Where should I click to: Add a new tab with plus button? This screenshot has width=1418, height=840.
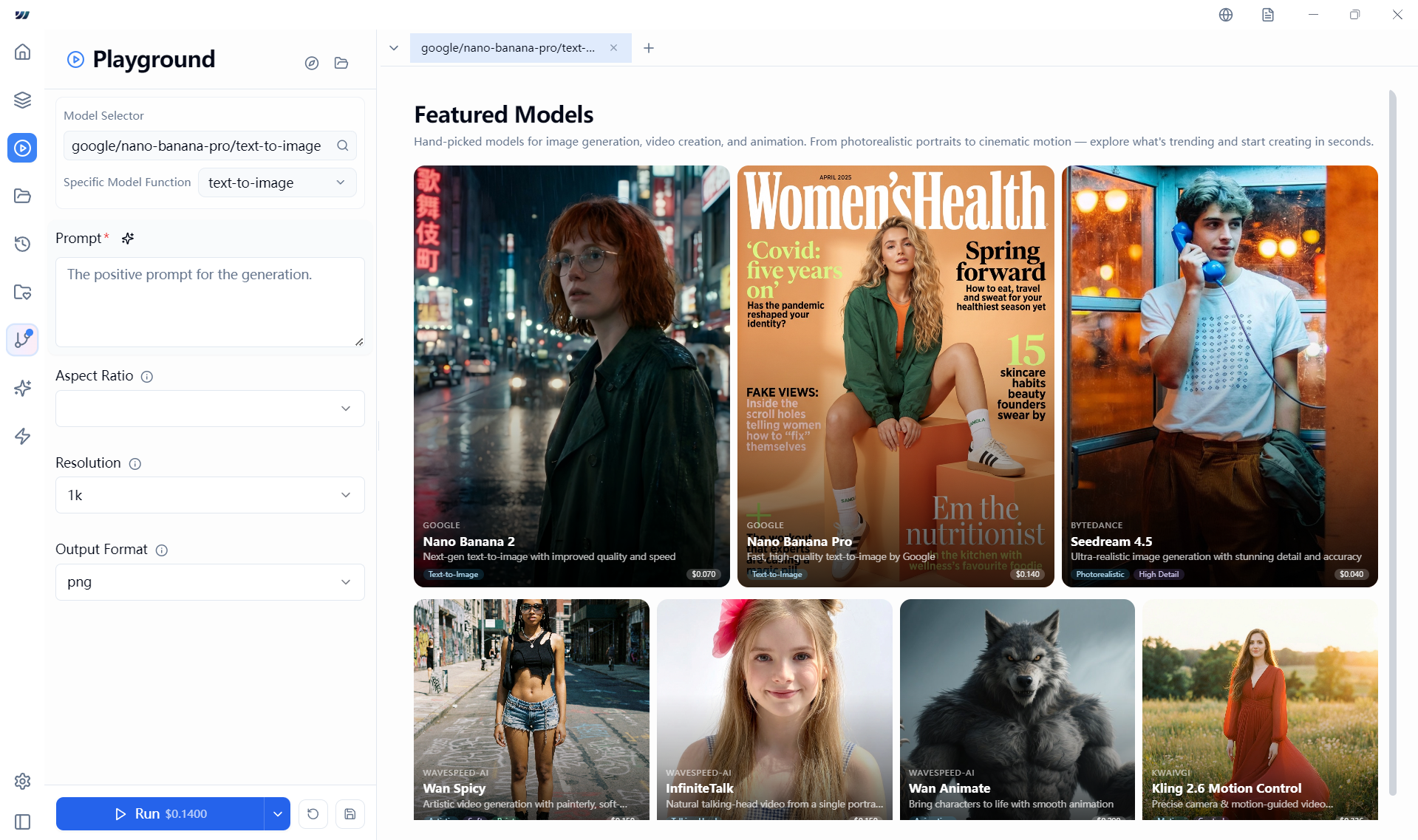click(x=649, y=48)
